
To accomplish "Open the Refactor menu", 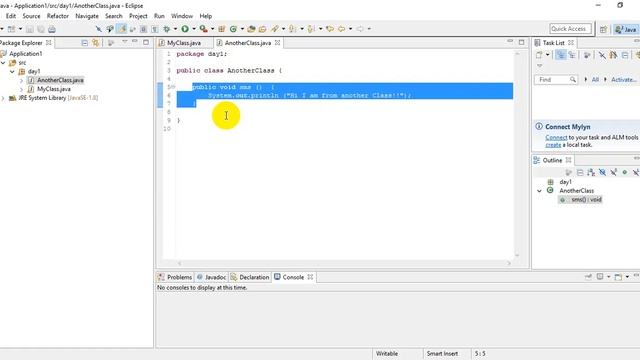I will (x=58, y=16).
